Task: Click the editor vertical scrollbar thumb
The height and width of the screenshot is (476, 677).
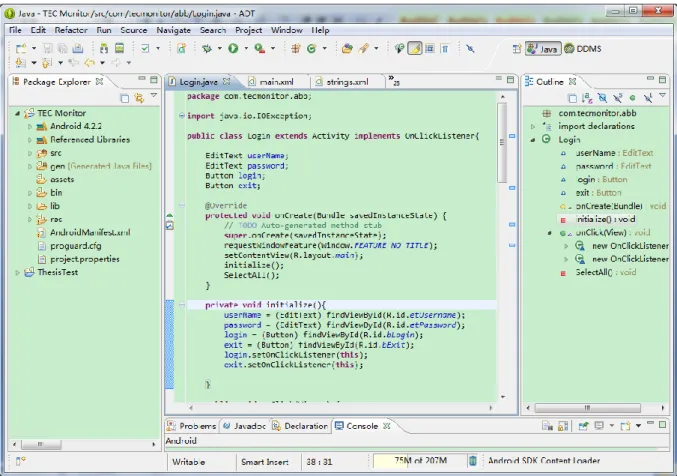Action: pos(502,143)
